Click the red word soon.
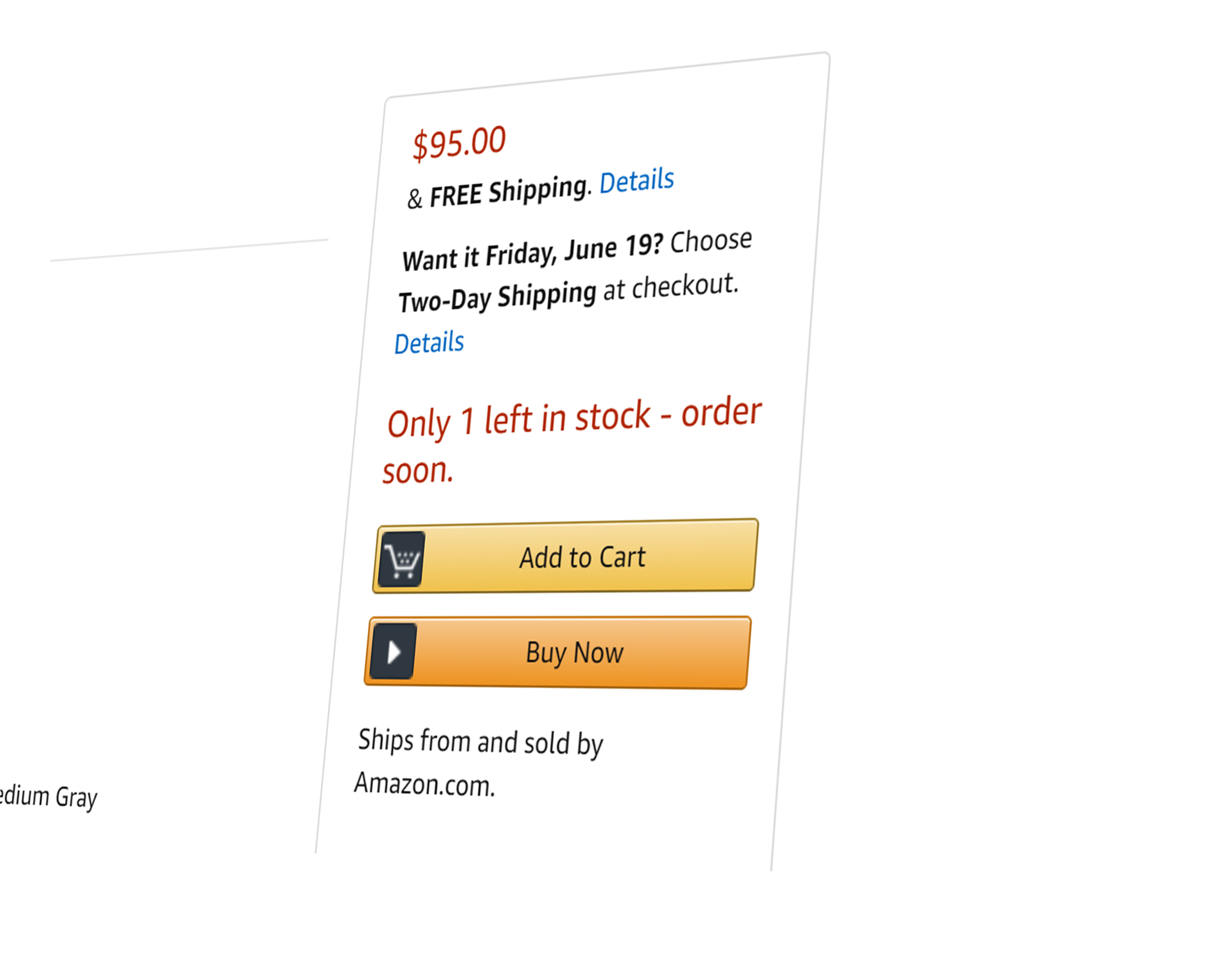Viewport: 1225px width, 980px height. [417, 471]
